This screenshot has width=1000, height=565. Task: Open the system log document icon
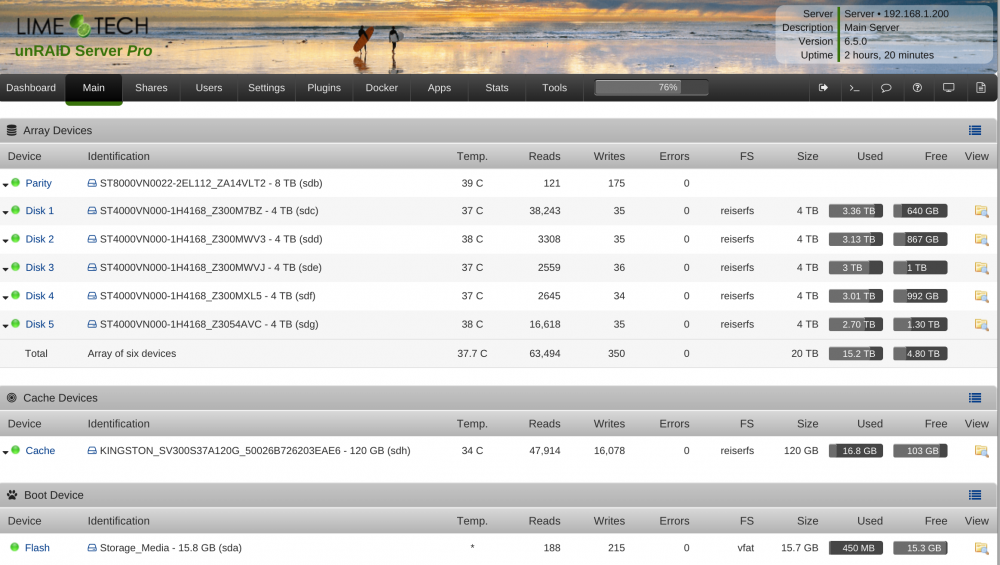[981, 88]
